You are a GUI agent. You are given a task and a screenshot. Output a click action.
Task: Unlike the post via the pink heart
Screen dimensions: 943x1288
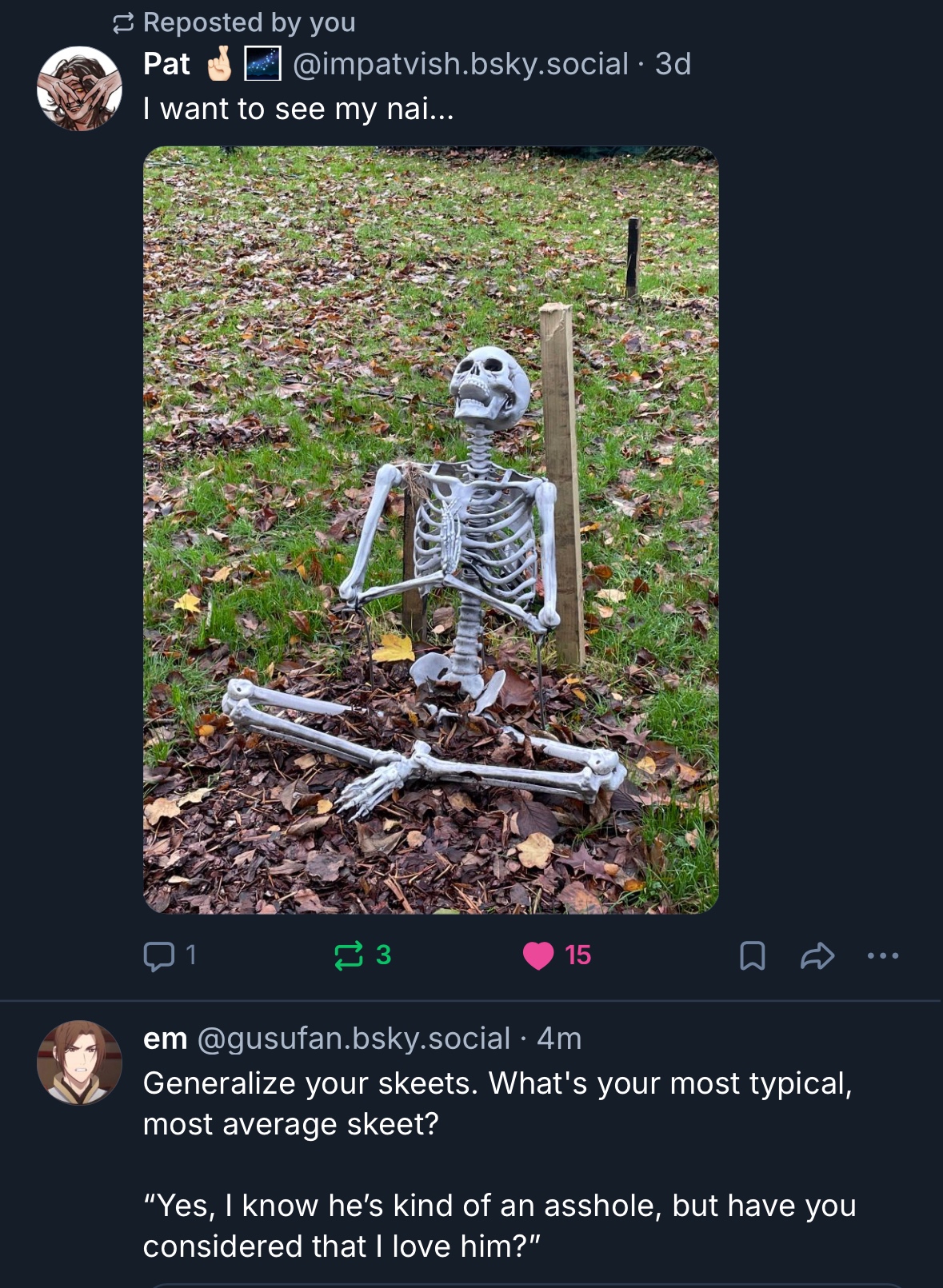[x=538, y=955]
